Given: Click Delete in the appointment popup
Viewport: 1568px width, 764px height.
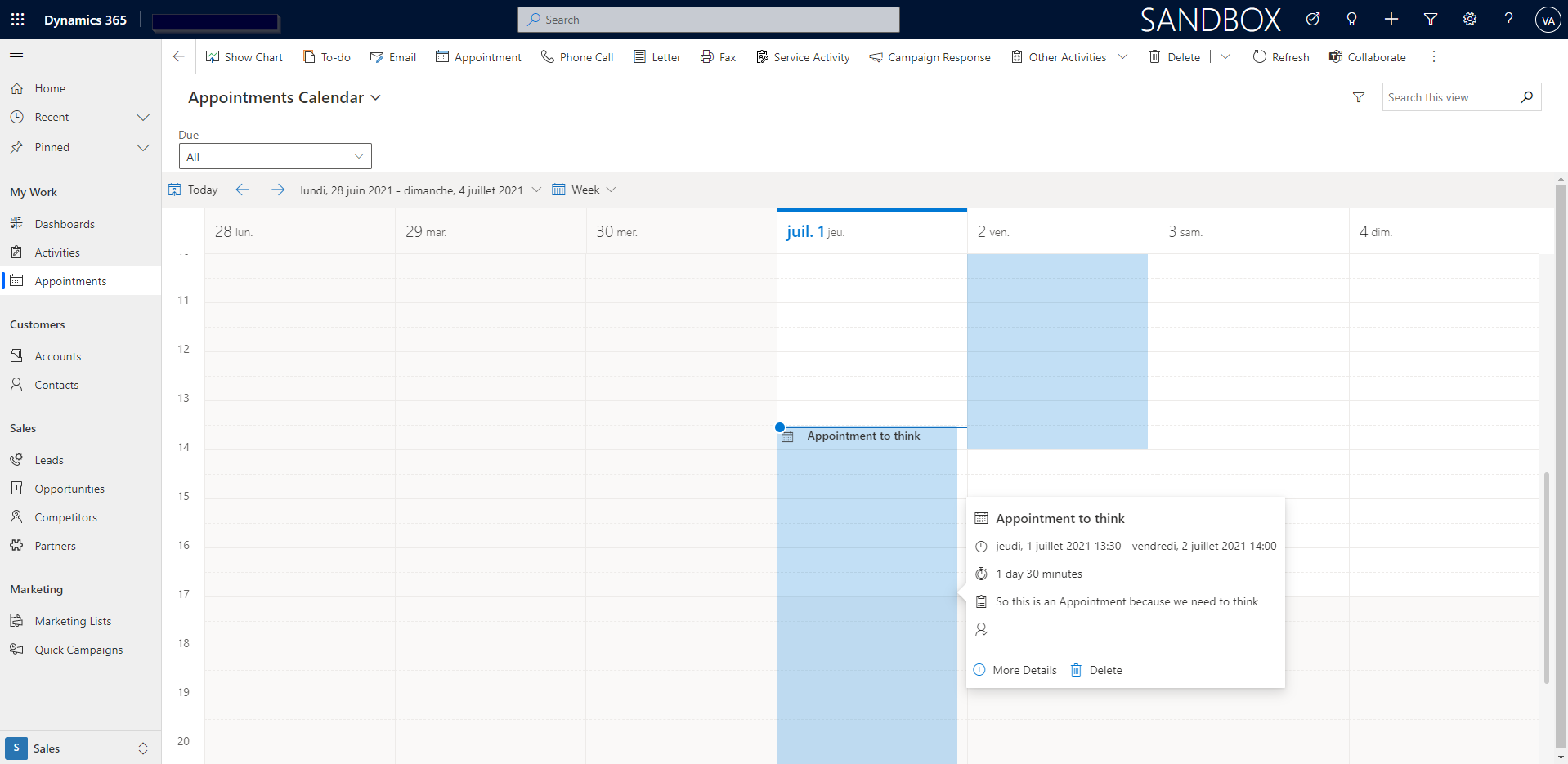Looking at the screenshot, I should (x=1096, y=670).
